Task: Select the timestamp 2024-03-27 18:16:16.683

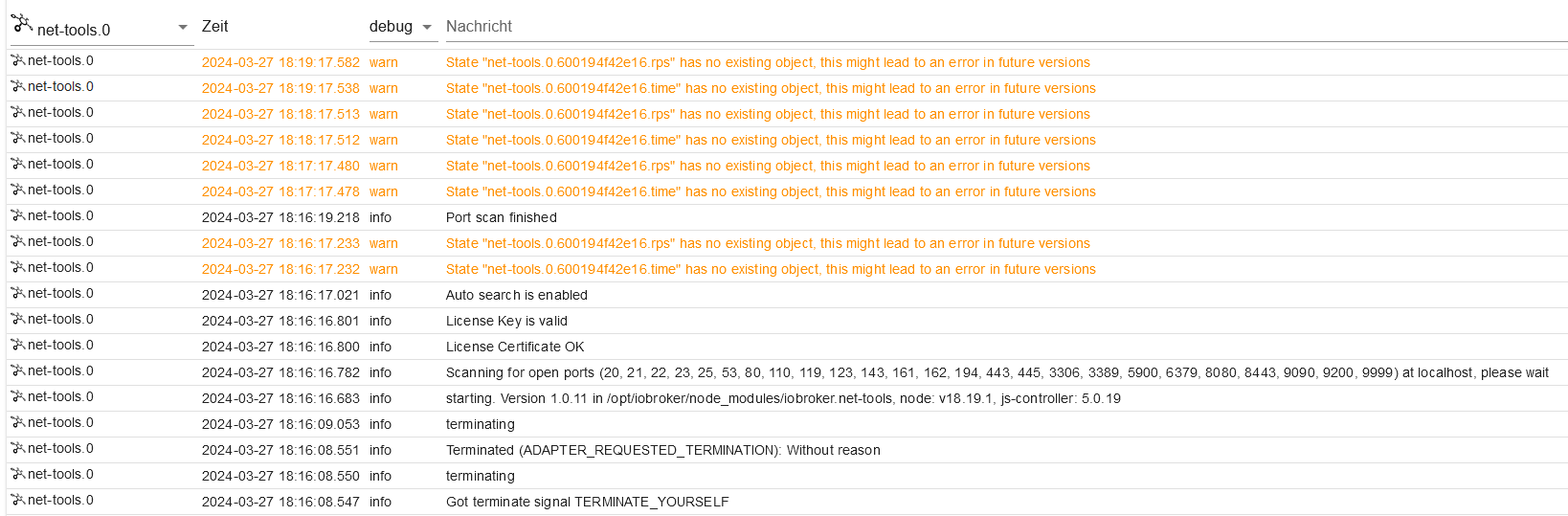Action: point(280,398)
